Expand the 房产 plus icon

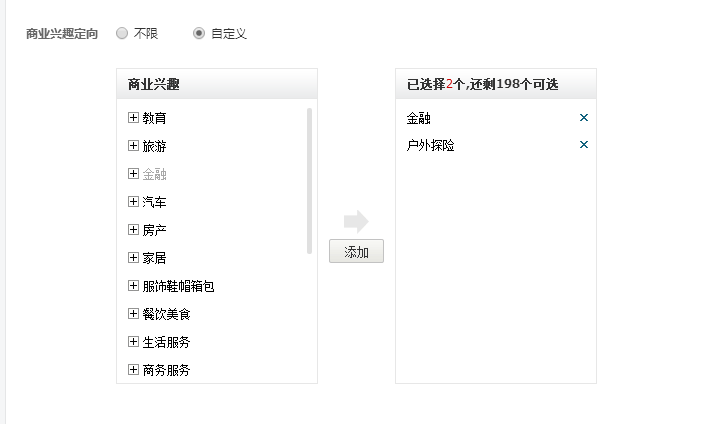click(x=133, y=230)
